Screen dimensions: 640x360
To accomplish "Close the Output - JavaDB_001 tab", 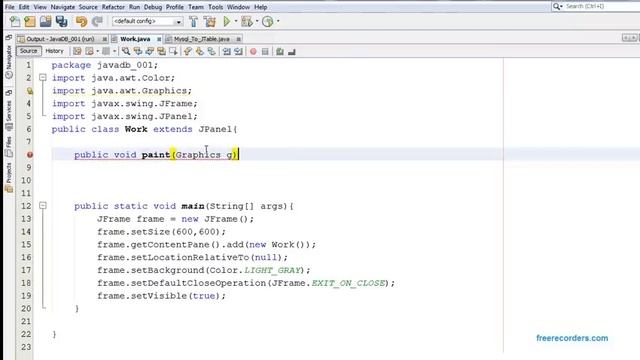I will click(104, 39).
